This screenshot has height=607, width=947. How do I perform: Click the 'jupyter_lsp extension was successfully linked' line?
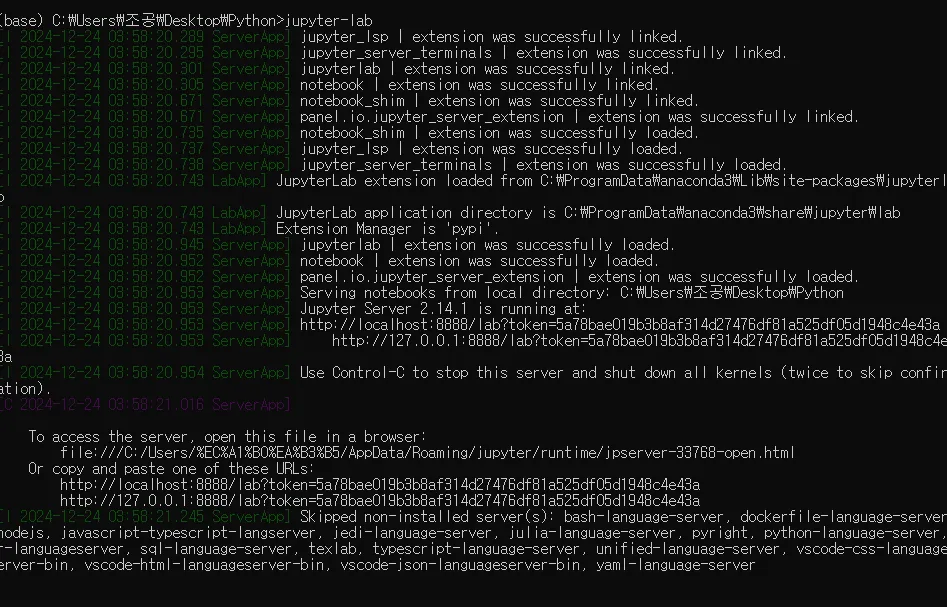tap(491, 37)
